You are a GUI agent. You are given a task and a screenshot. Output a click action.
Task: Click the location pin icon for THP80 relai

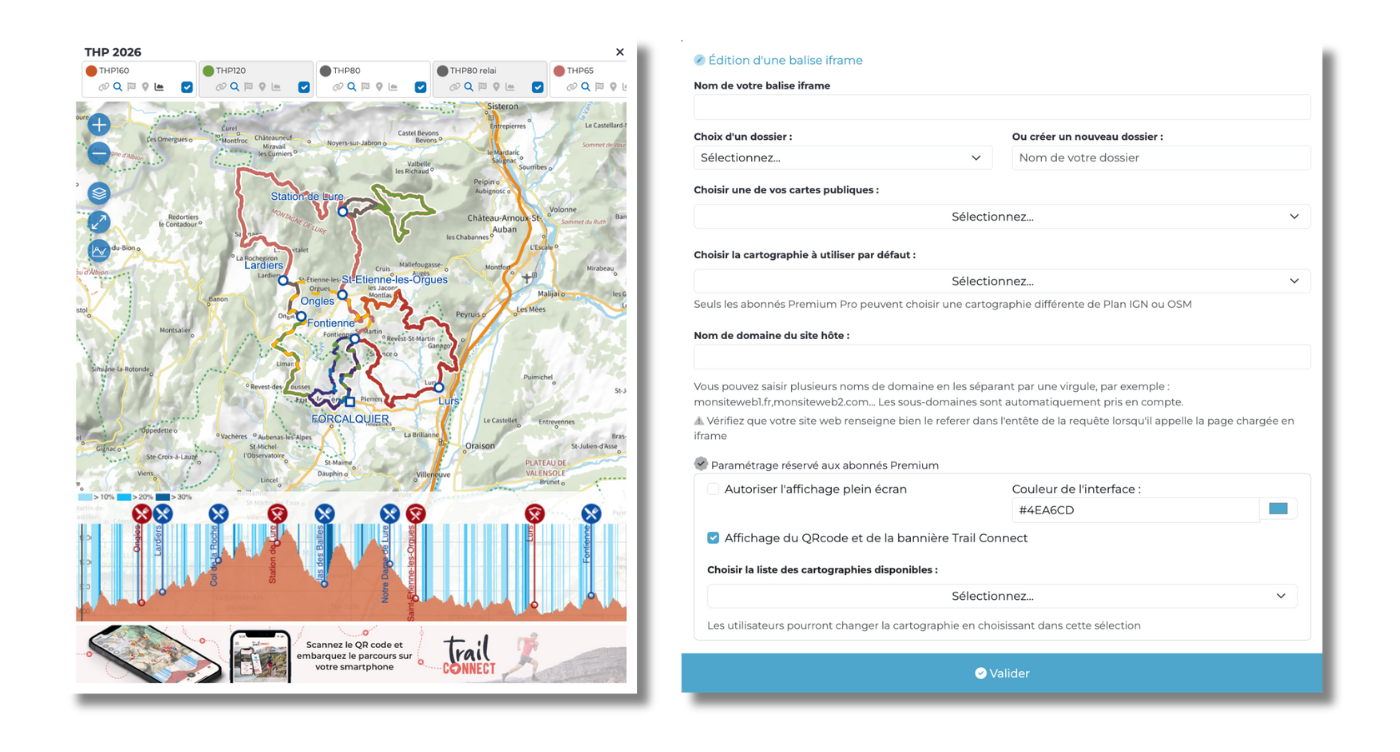[496, 87]
